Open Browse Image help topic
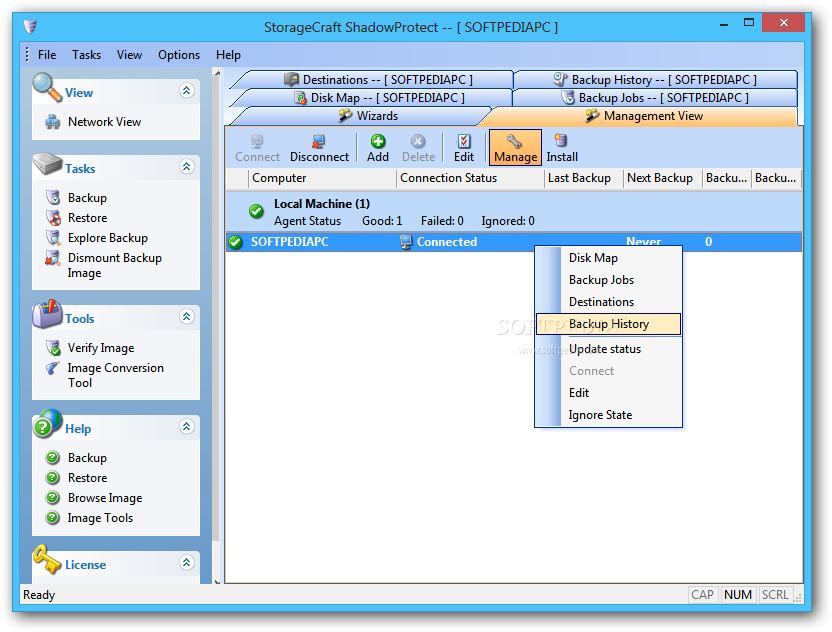832x632 pixels. 105,498
